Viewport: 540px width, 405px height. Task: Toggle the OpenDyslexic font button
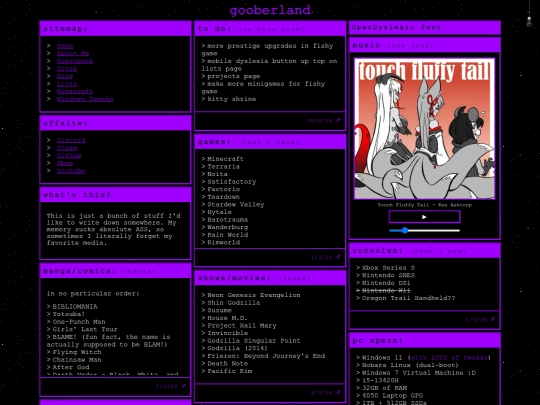[425, 28]
